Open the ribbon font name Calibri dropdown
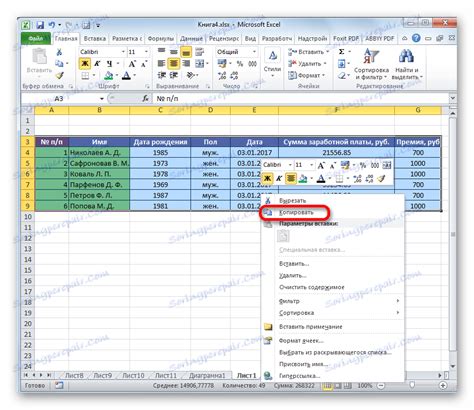The width and height of the screenshot is (474, 410). tap(123, 52)
